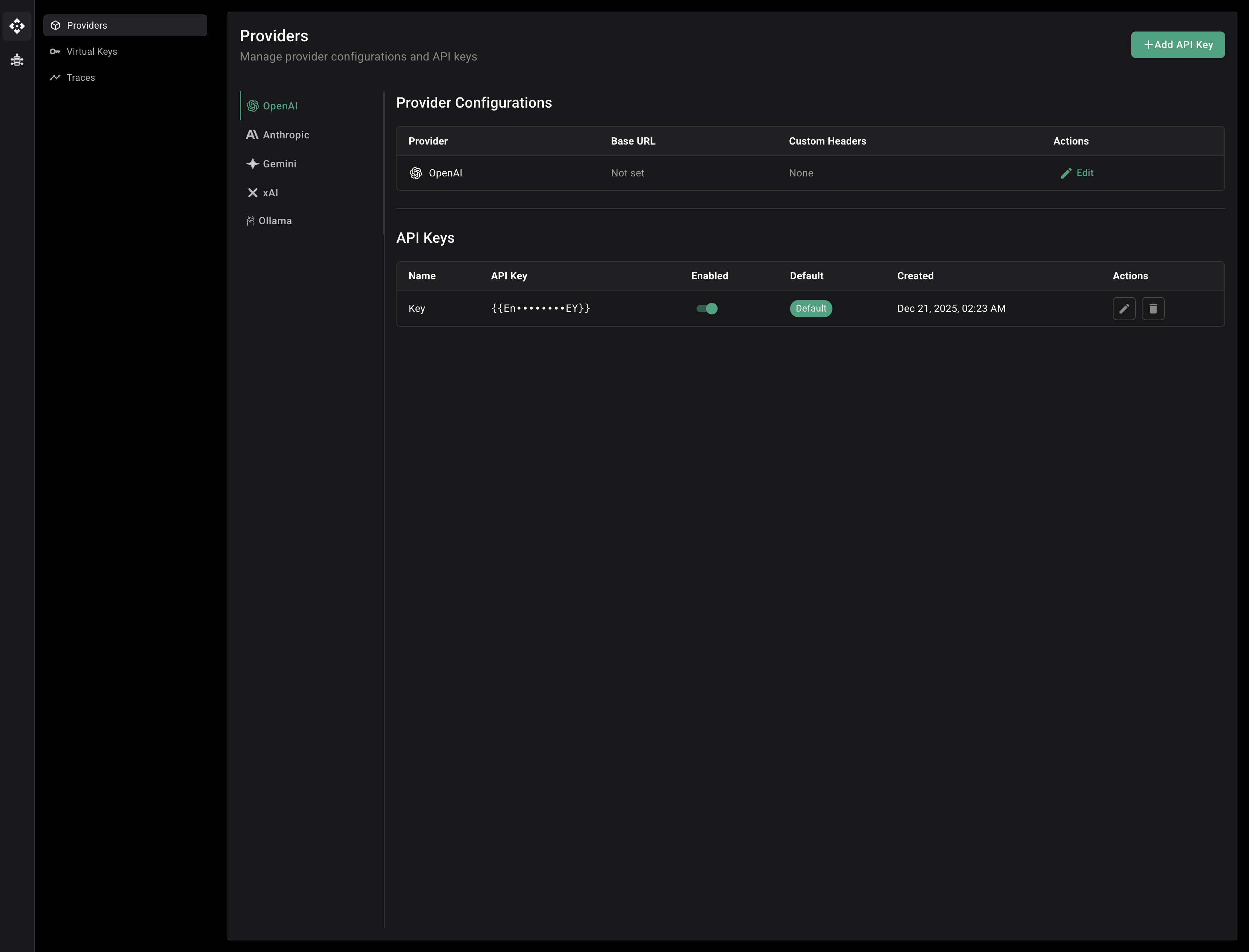The image size is (1249, 952).
Task: Click the diamond app logo in the leftmost rail
Action: [x=17, y=26]
